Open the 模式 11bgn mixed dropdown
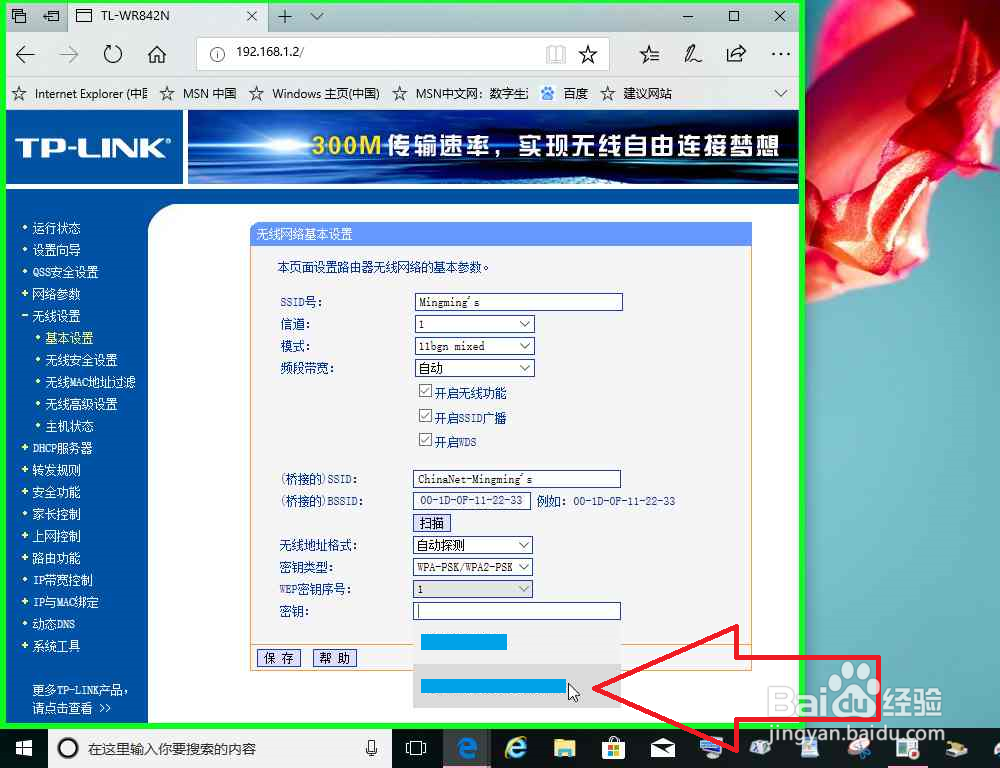This screenshot has height=768, width=1000. 474,346
